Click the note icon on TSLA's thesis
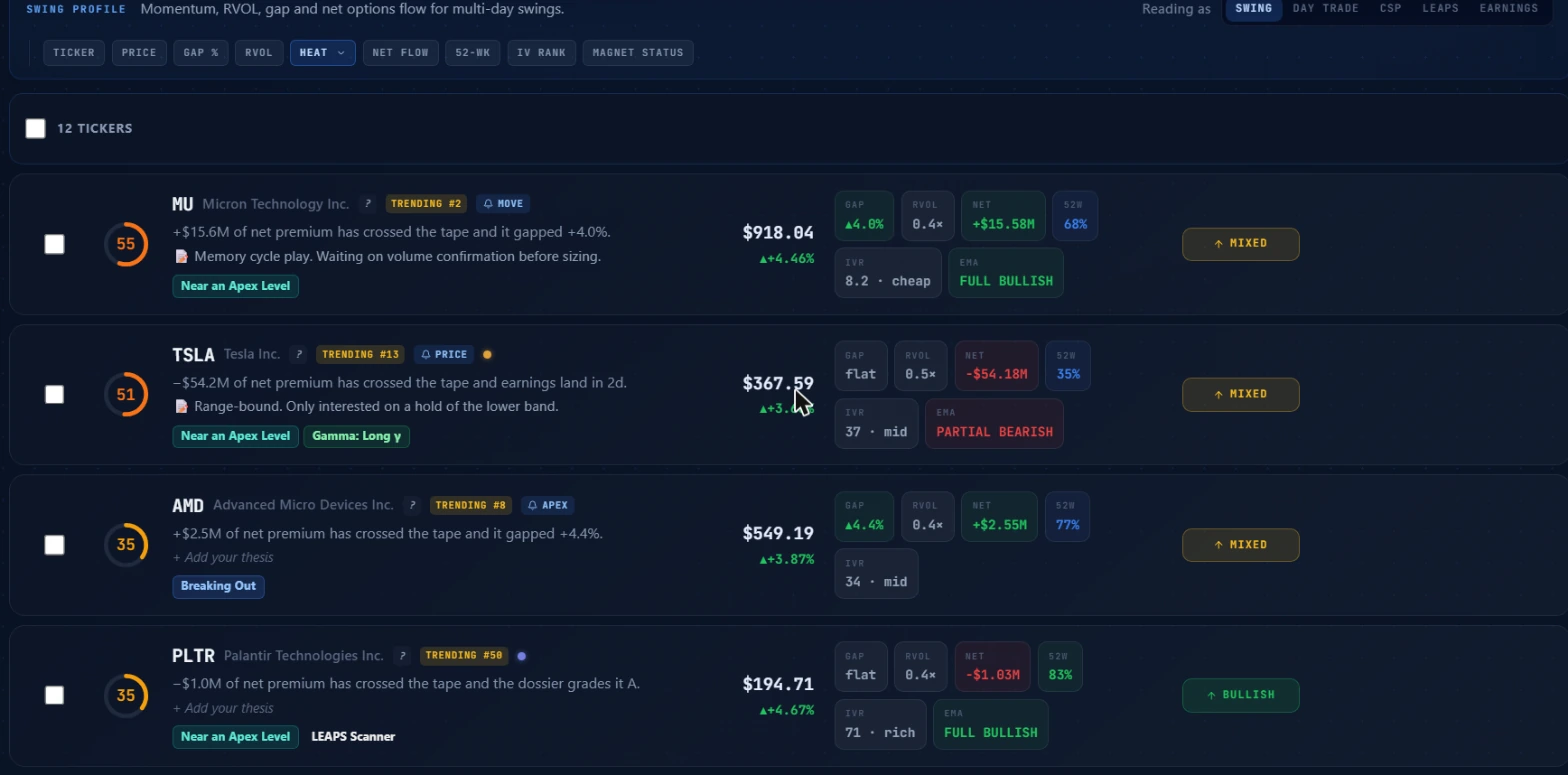Screen dimensions: 1568x775 click(181, 407)
